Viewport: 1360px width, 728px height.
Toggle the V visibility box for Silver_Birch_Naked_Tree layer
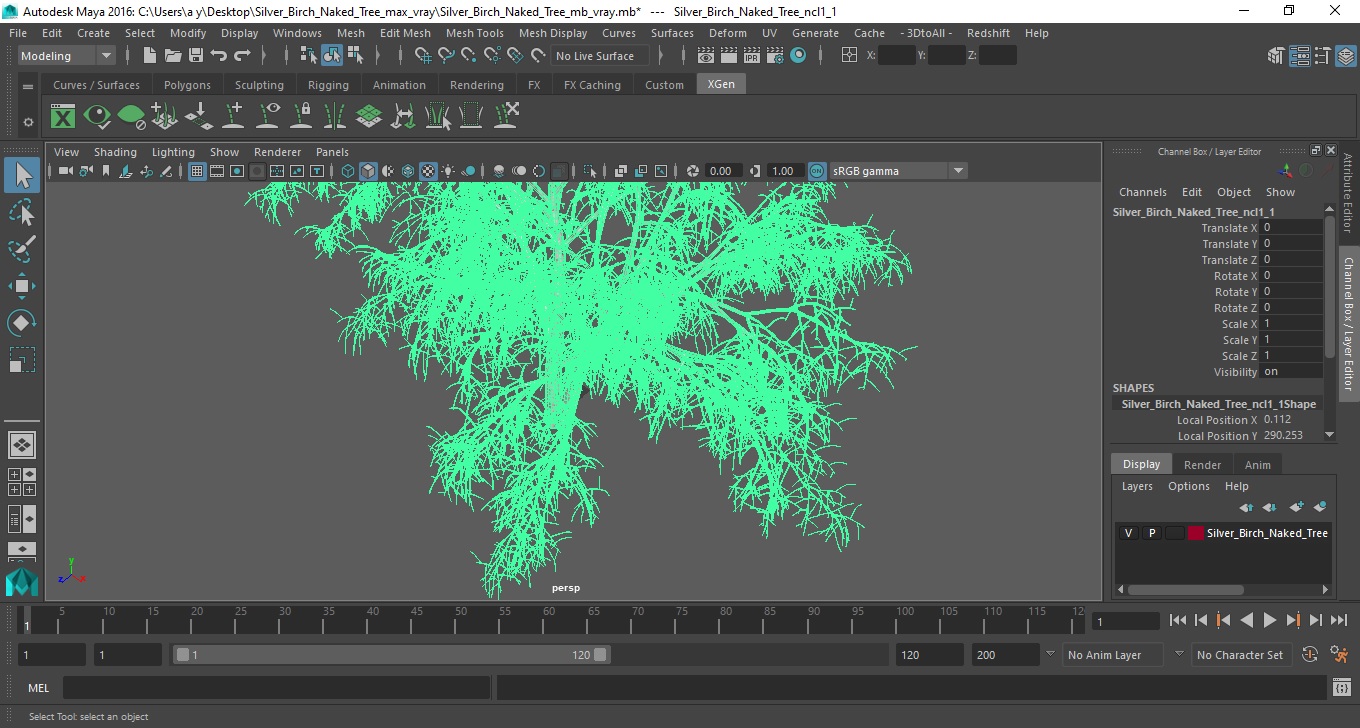click(x=1128, y=533)
